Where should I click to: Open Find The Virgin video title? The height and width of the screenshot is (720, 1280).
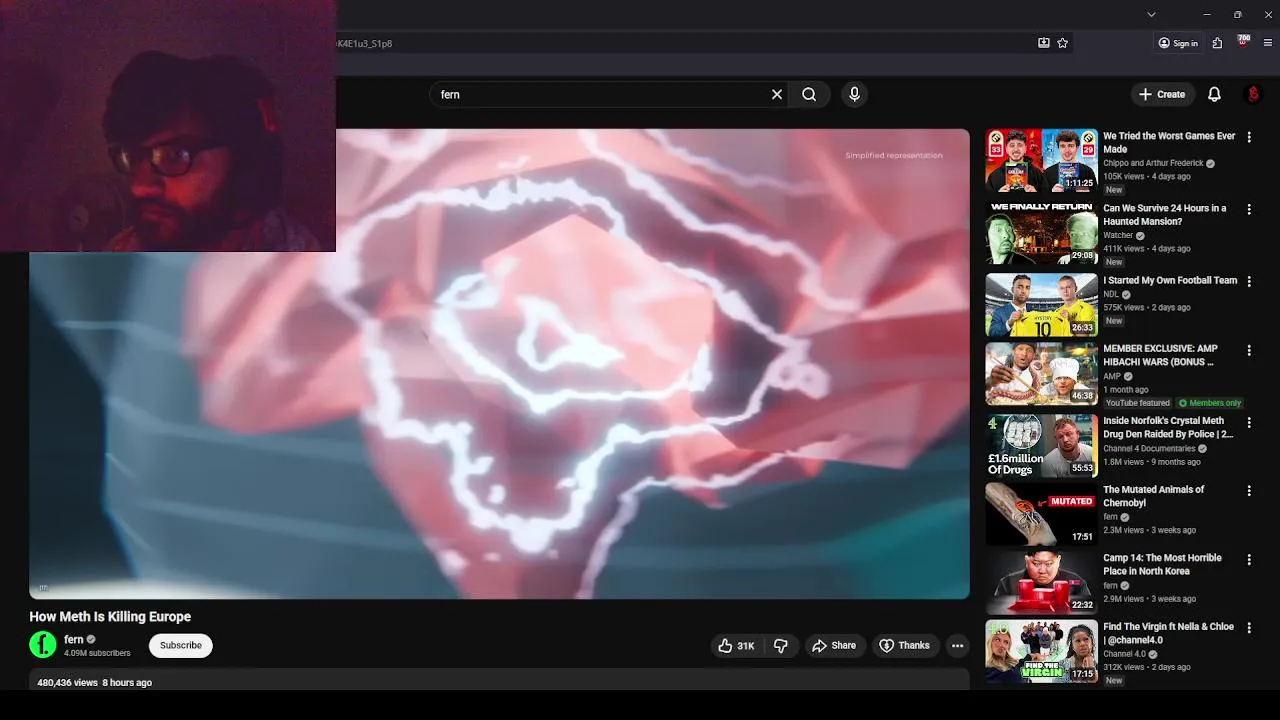click(x=1168, y=633)
